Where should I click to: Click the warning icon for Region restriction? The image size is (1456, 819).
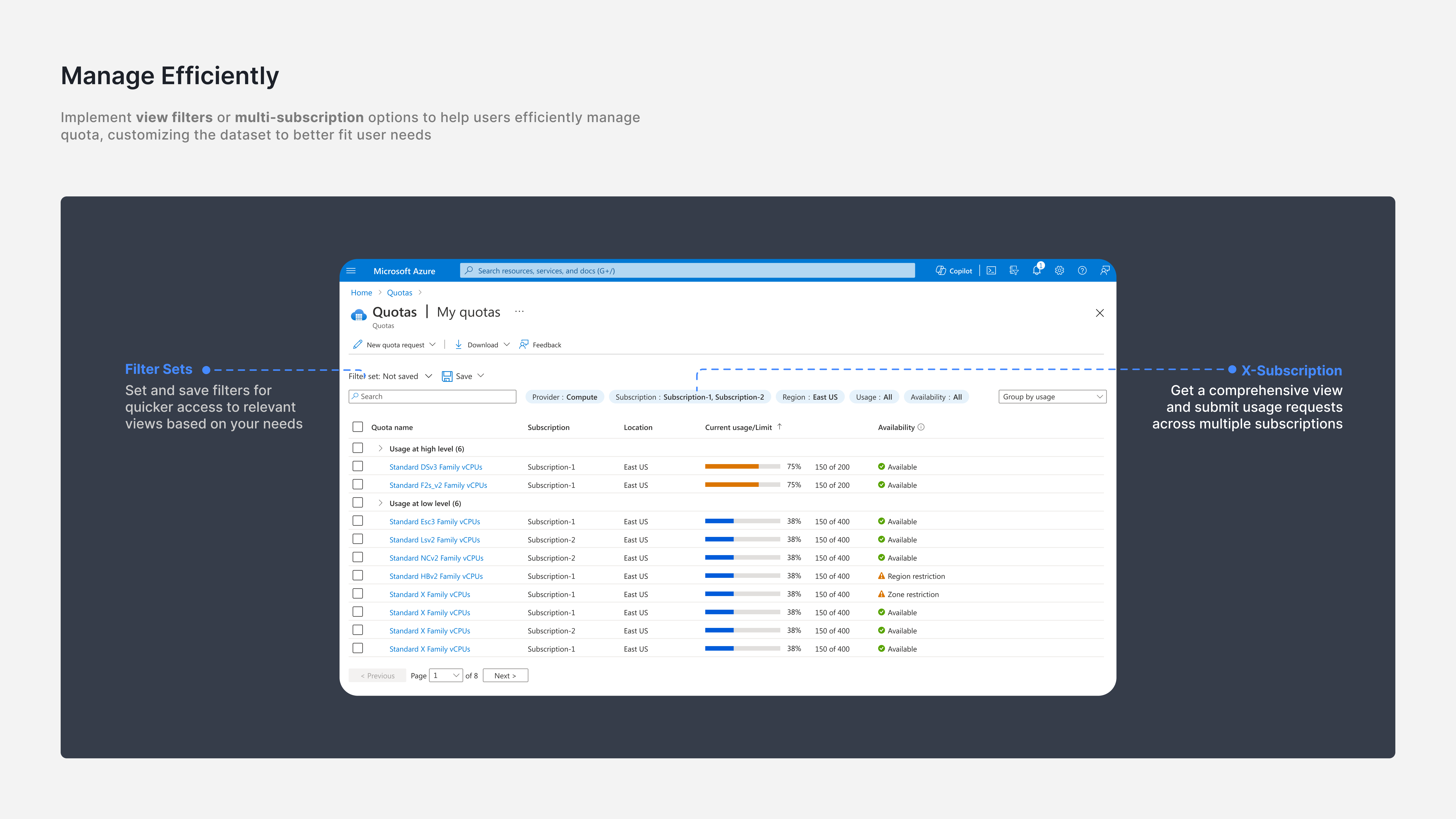pyautogui.click(x=881, y=576)
